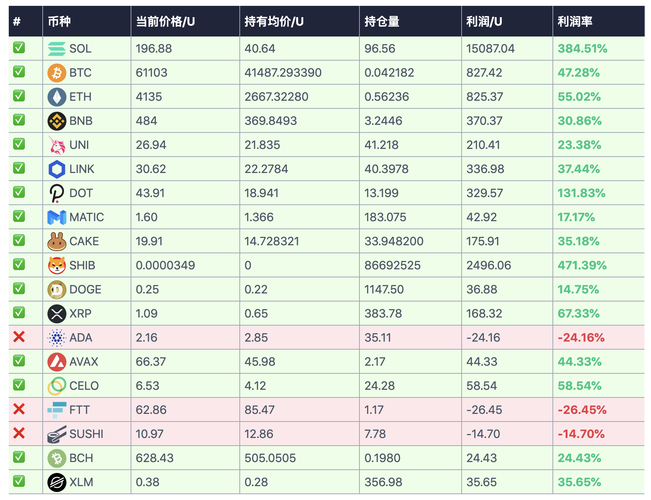Click BTC current price 61103
The width and height of the screenshot is (651, 500).
click(x=152, y=73)
